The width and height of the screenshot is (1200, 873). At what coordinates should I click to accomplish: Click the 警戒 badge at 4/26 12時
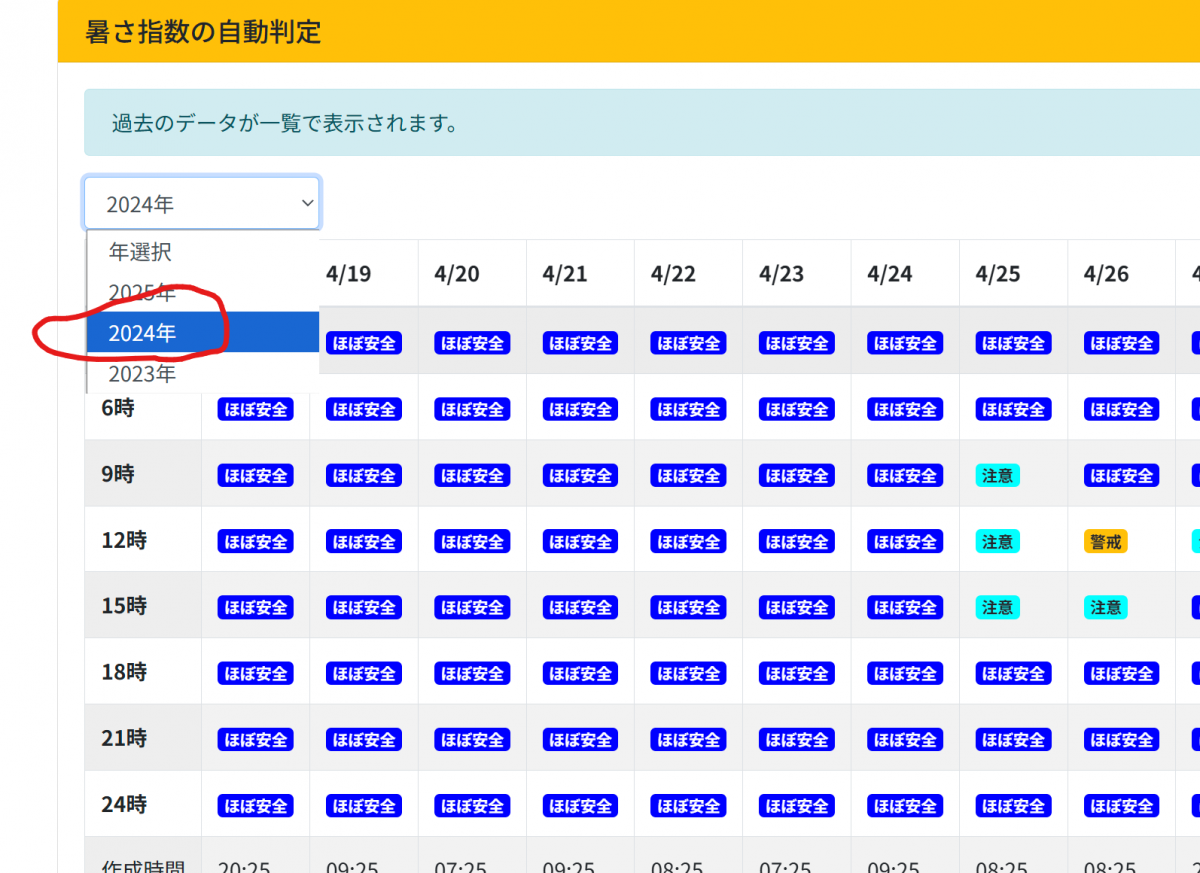pos(1105,541)
